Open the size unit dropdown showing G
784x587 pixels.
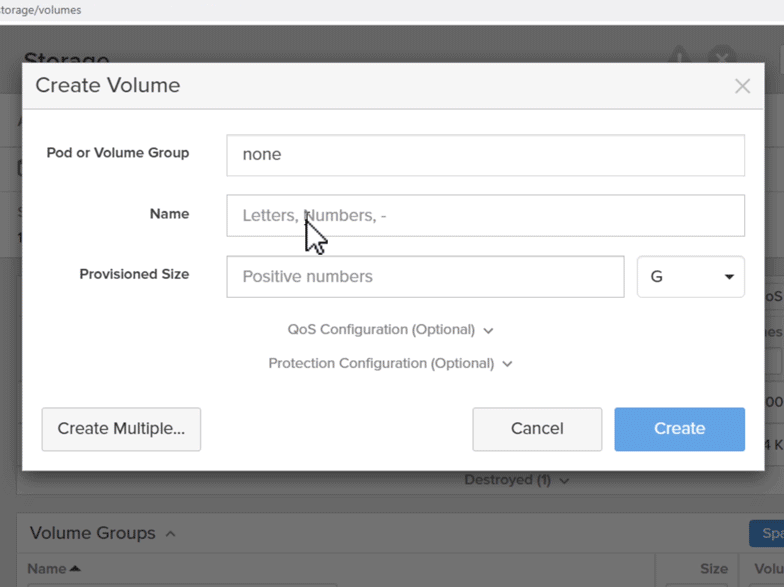pyautogui.click(x=690, y=277)
